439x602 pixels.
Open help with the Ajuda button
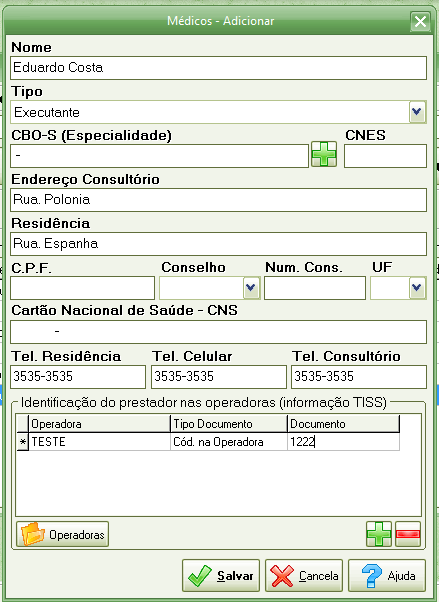click(387, 576)
